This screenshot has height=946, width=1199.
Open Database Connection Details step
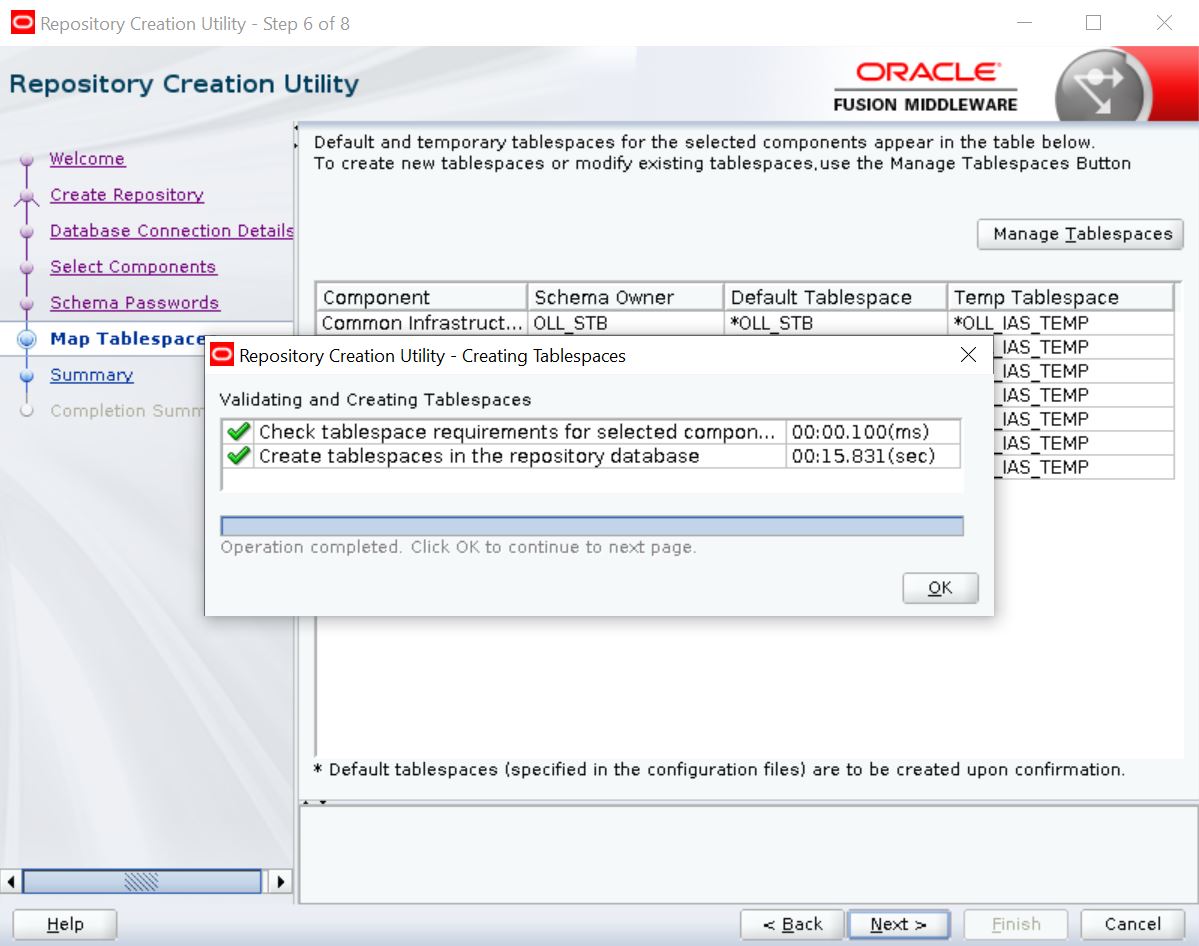172,231
